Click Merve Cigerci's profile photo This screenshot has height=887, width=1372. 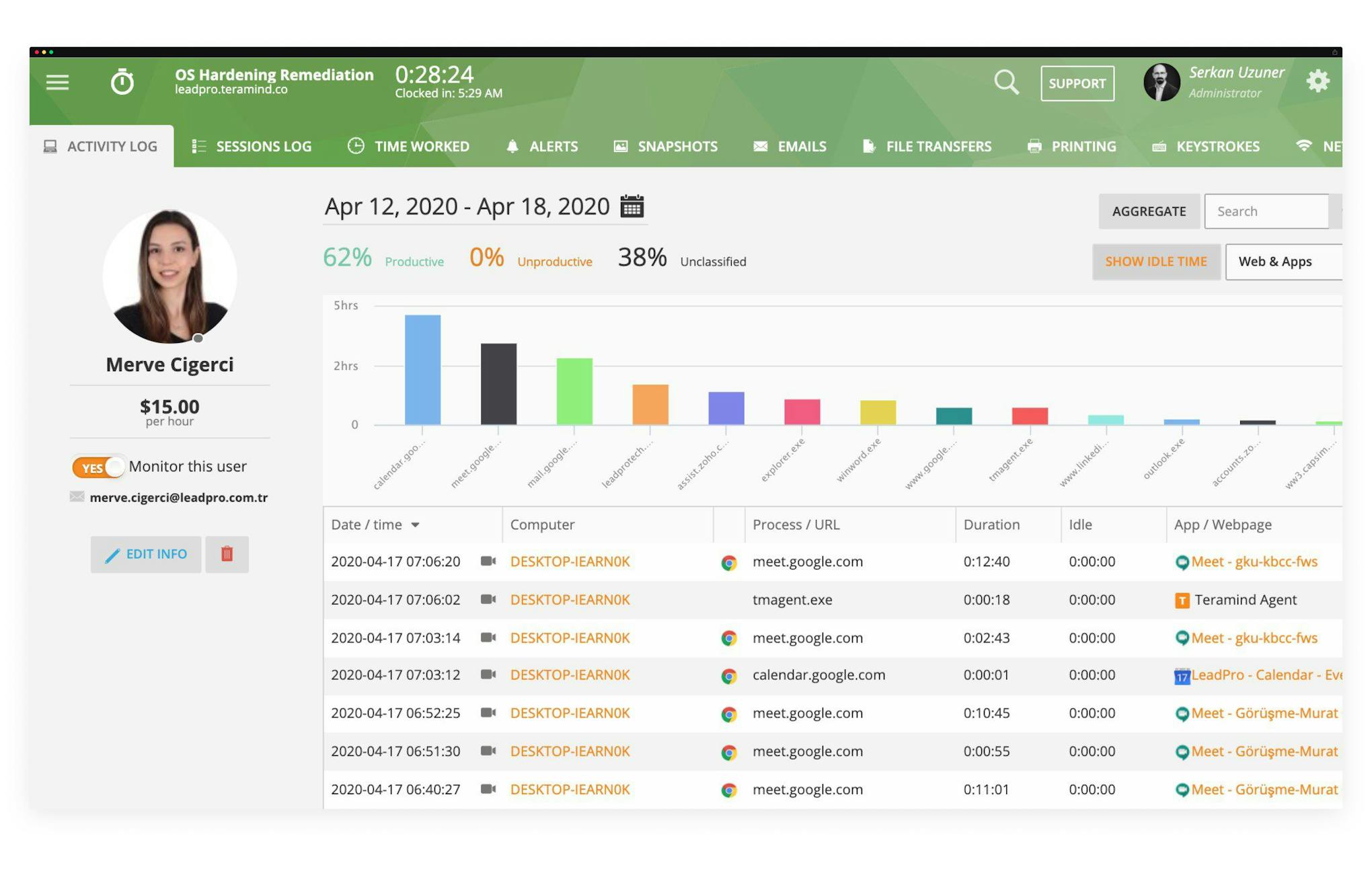[x=169, y=276]
